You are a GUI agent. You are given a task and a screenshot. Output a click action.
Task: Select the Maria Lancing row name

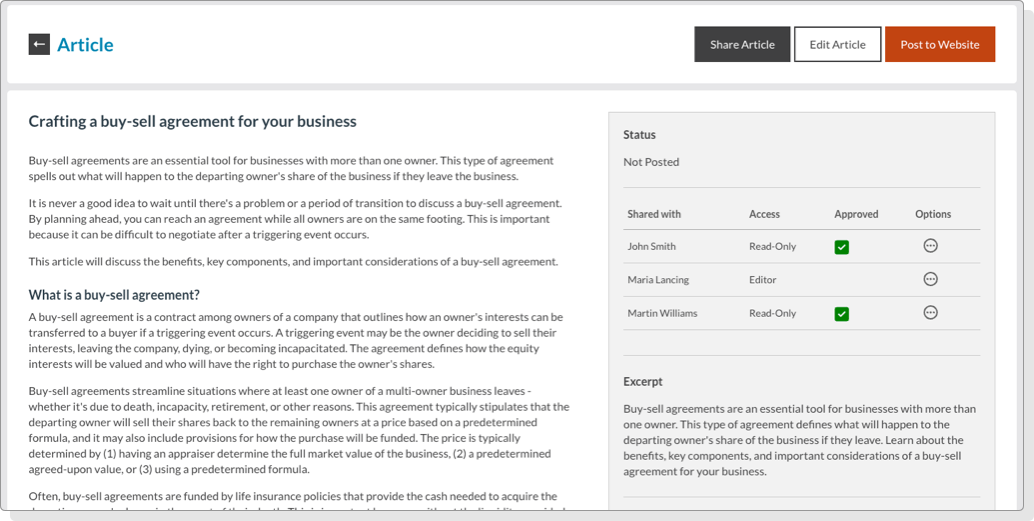(657, 280)
